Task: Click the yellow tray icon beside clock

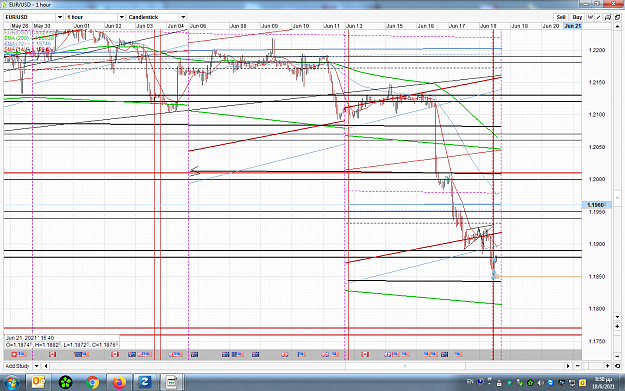Action: [x=582, y=383]
